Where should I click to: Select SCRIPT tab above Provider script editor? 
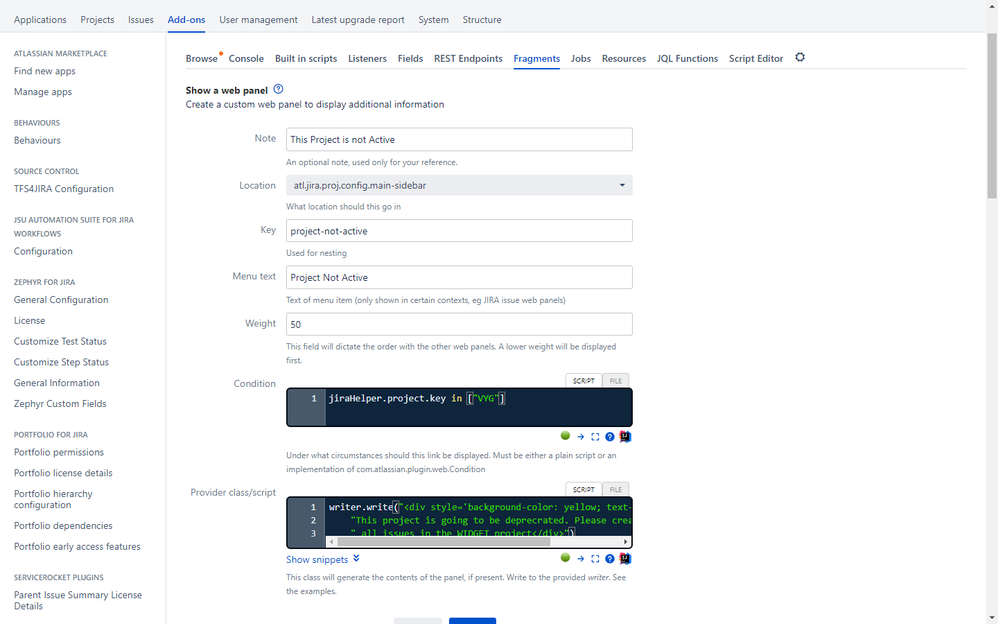click(x=584, y=490)
